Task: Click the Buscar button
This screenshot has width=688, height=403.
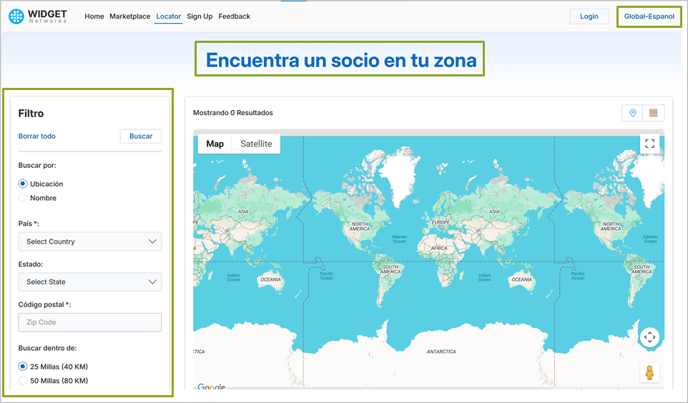Action: click(x=141, y=136)
